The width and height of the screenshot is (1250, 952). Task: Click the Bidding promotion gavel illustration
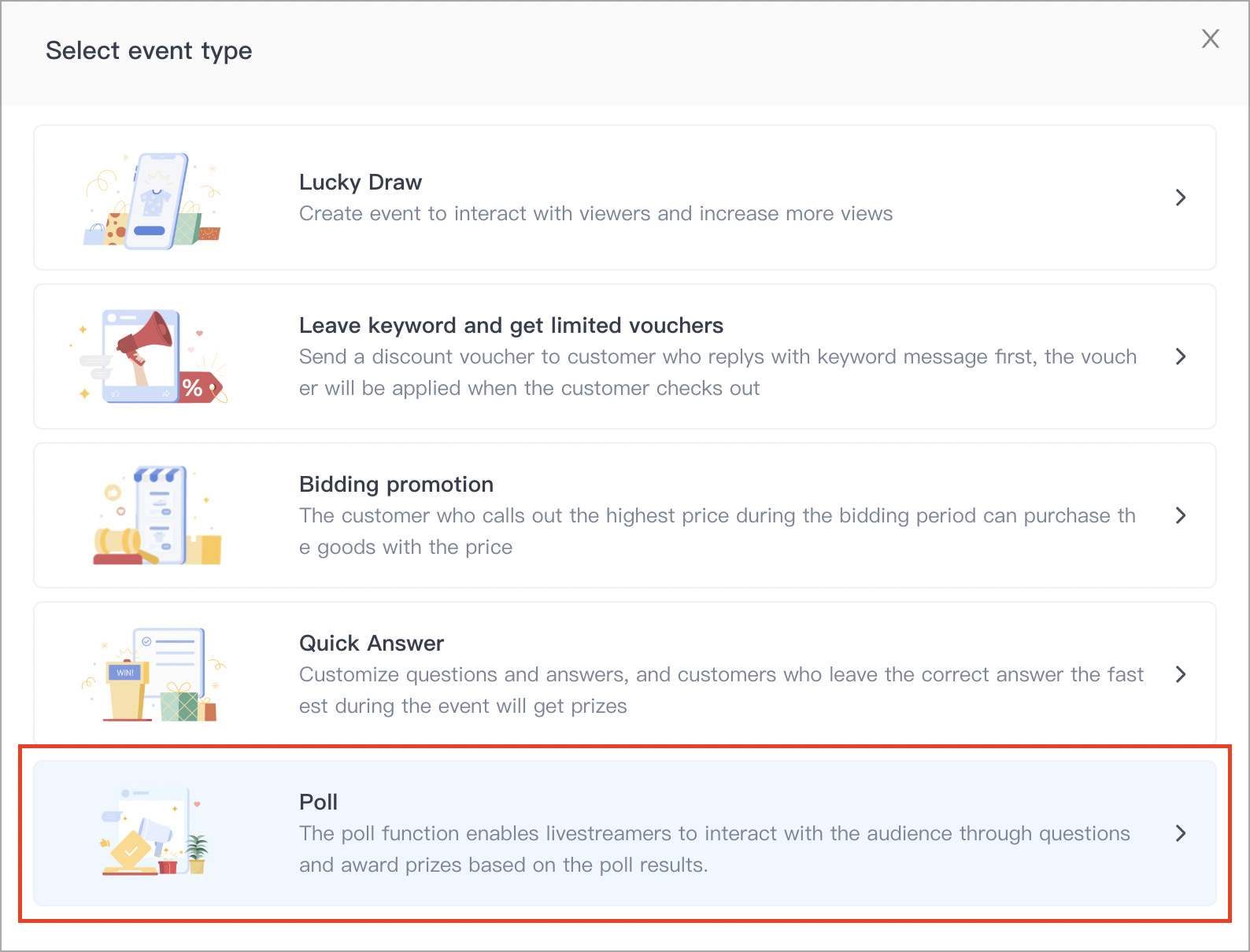pos(157,515)
